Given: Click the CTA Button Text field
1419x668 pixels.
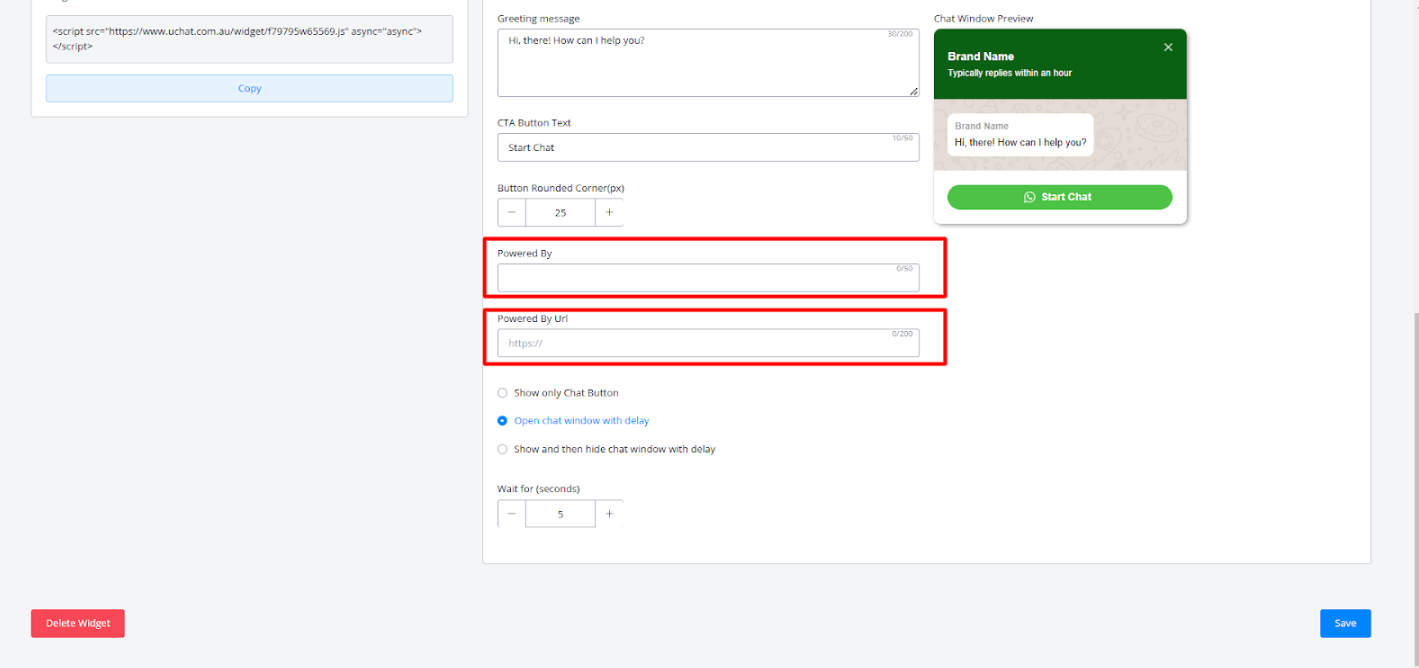Looking at the screenshot, I should (x=707, y=148).
